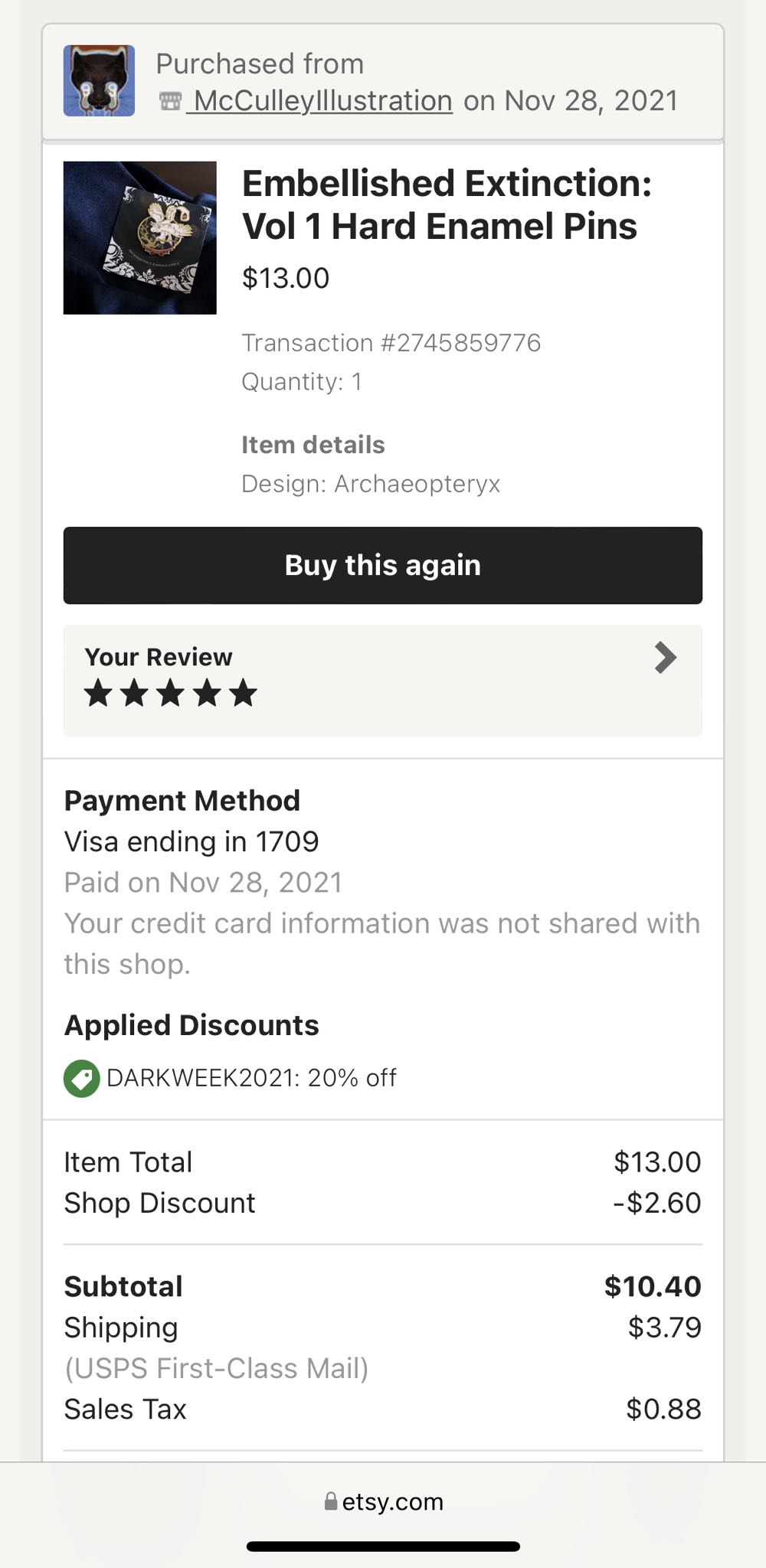Click the small storefront icon
Image resolution: width=766 pixels, height=1568 pixels.
point(170,101)
